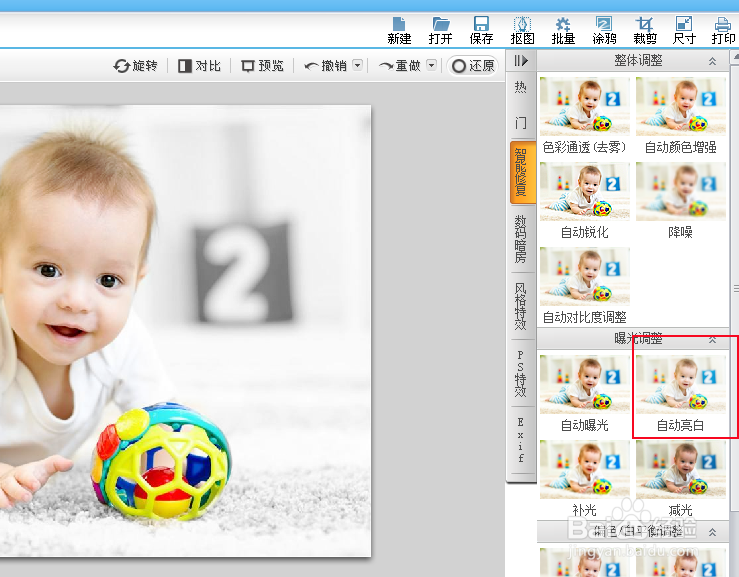Collapse the side panel arrow icon

[521, 61]
